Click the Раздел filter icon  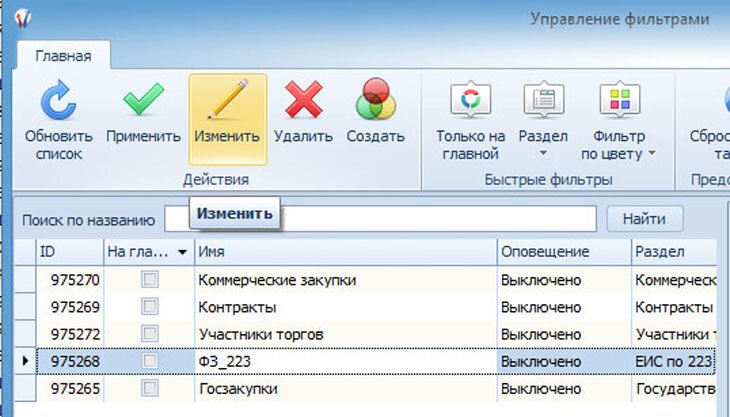click(544, 103)
